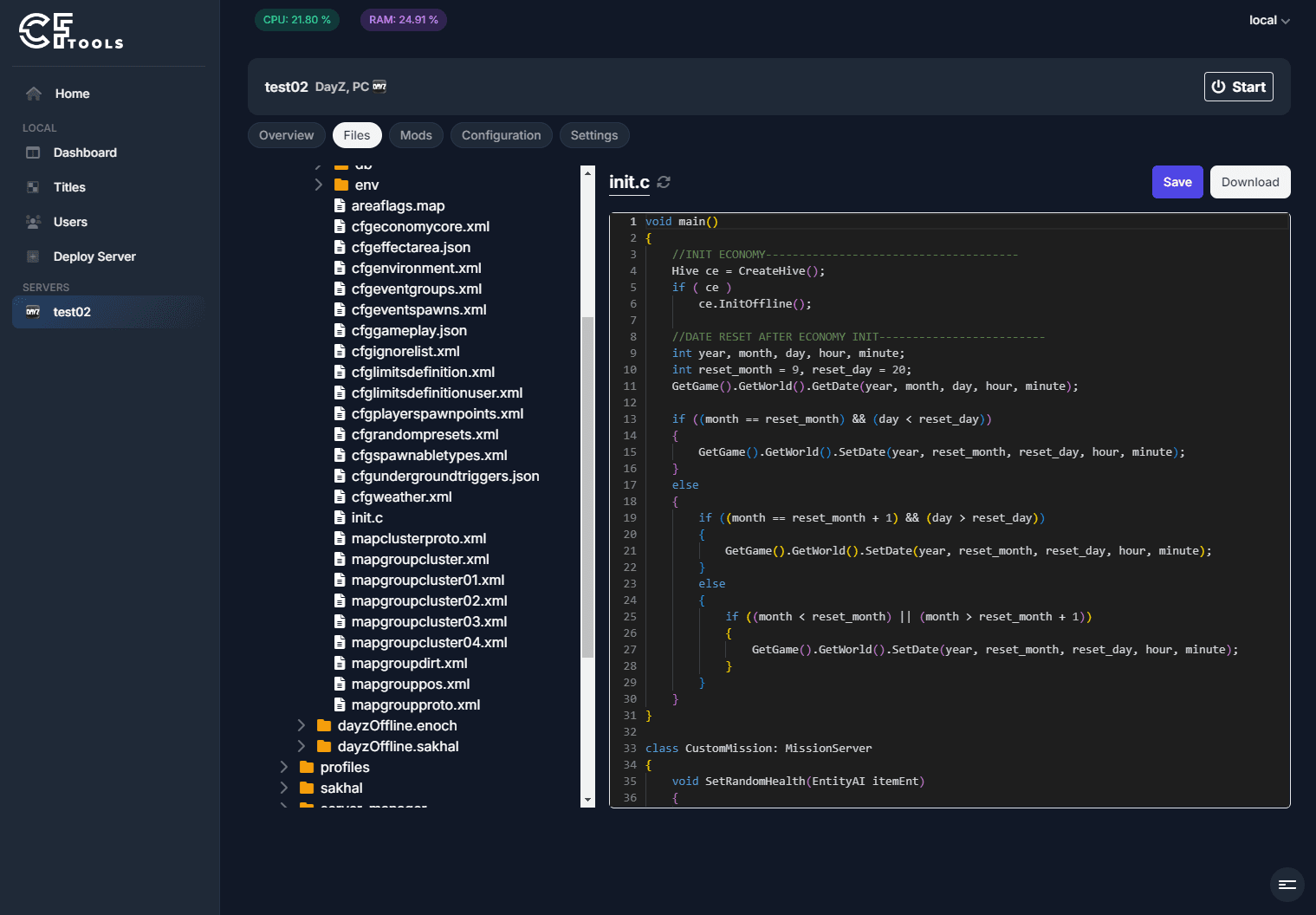The image size is (1316, 915).
Task: Open the Users page
Action: 70,222
